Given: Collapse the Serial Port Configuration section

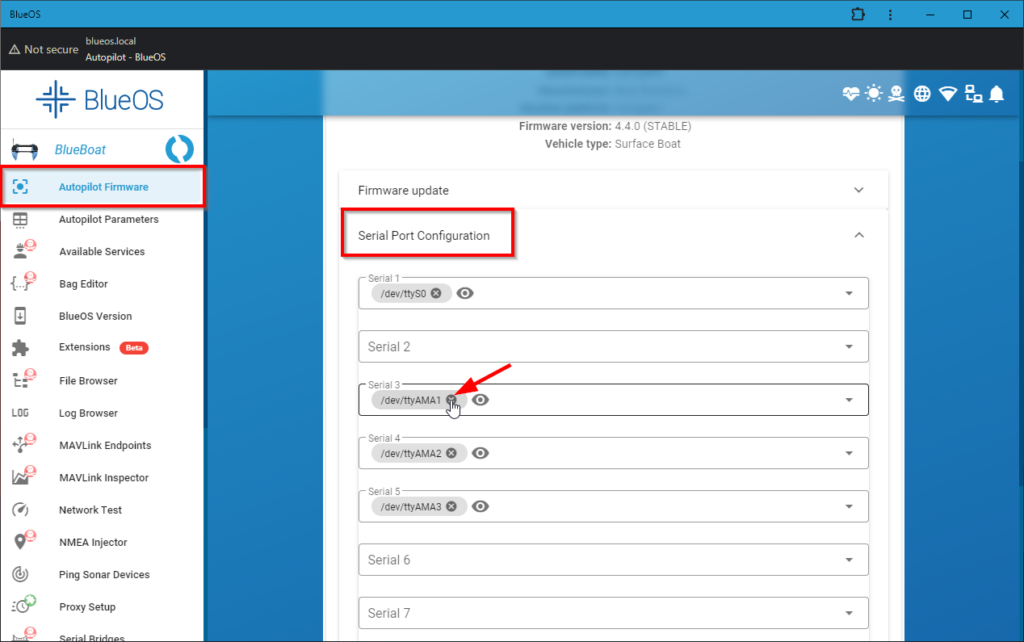Looking at the screenshot, I should click(858, 234).
